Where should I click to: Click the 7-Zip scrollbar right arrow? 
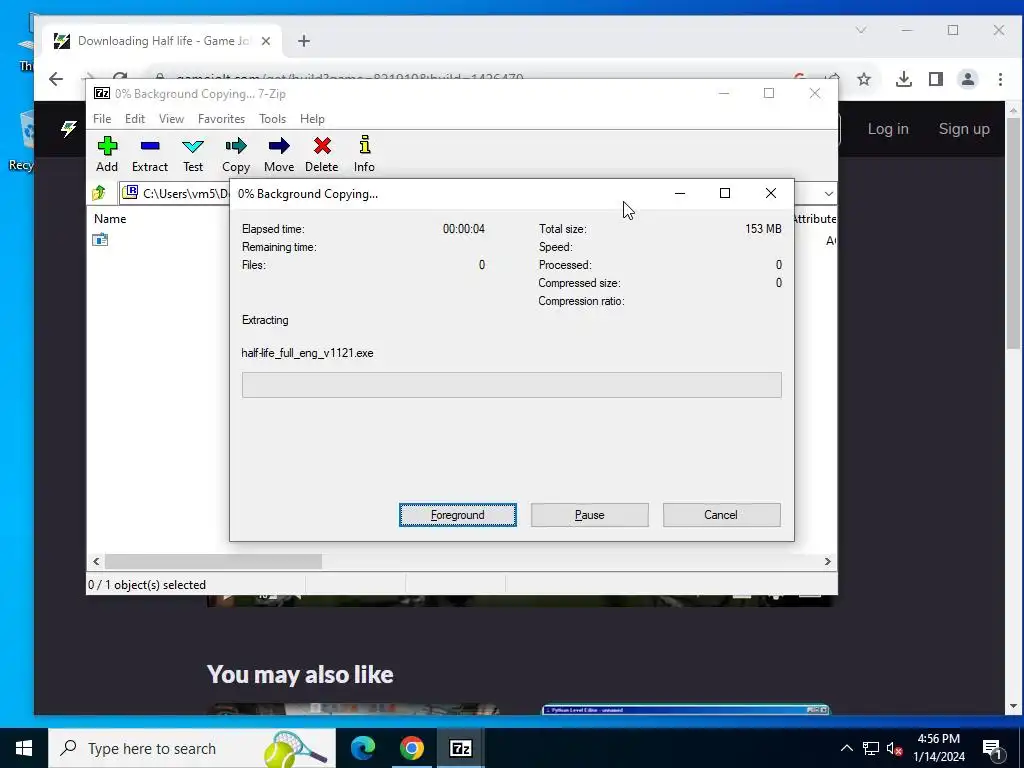(x=827, y=561)
